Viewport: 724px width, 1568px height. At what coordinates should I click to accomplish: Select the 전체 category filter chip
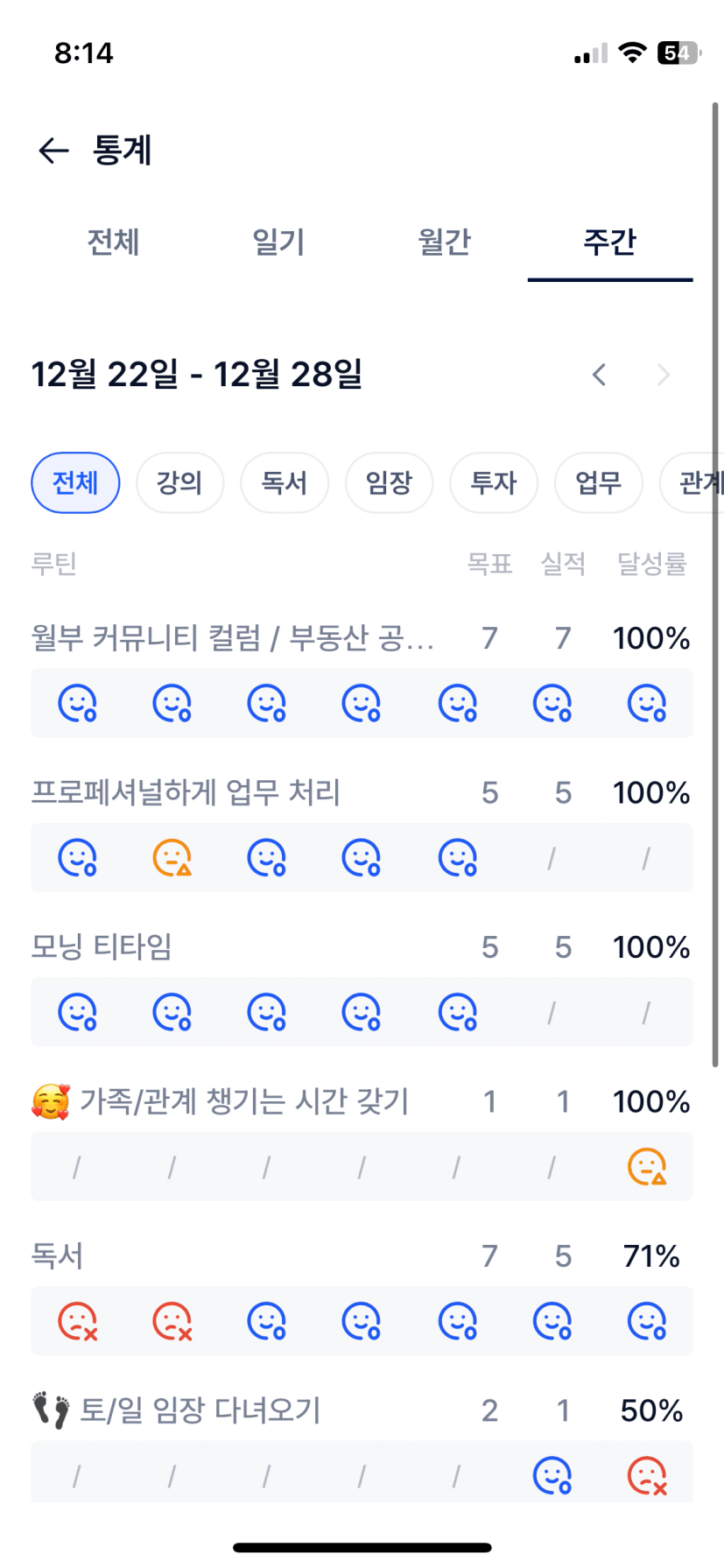pyautogui.click(x=75, y=482)
